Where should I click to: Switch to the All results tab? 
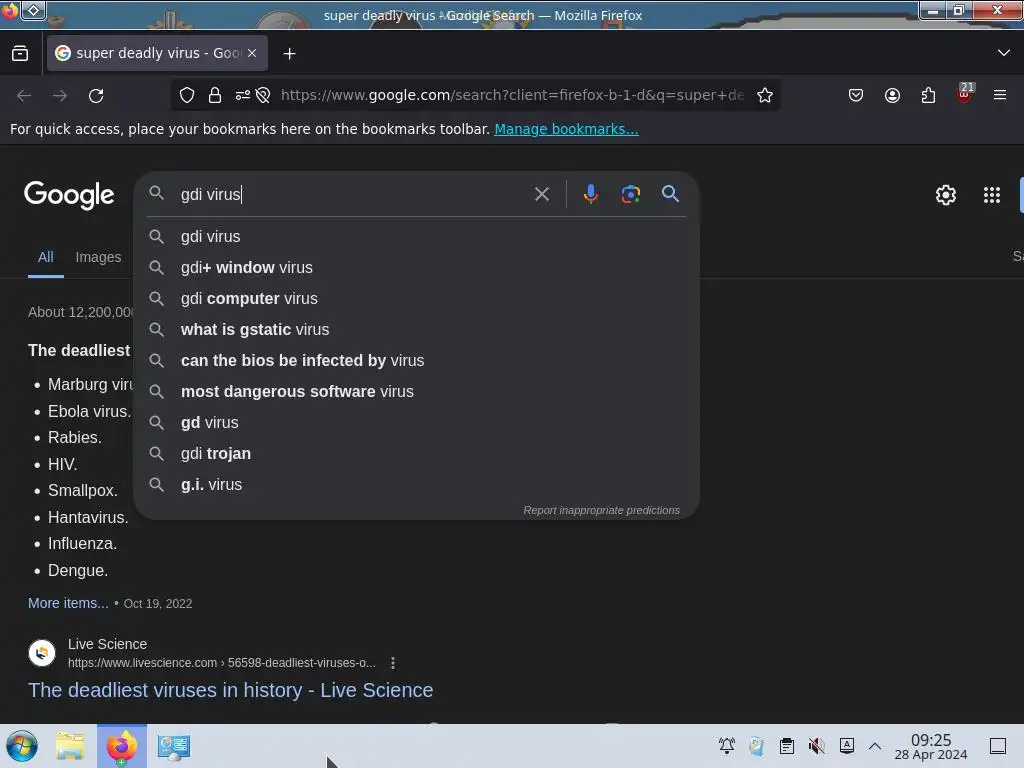(x=45, y=257)
